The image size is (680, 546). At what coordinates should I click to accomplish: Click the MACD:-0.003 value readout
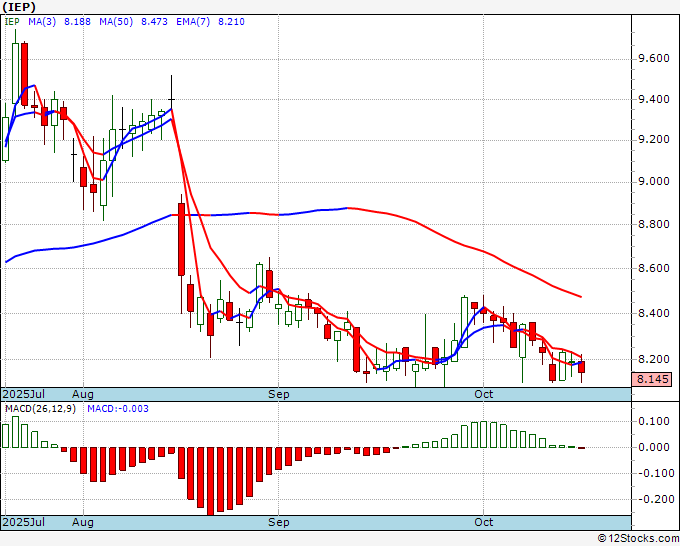(118, 409)
